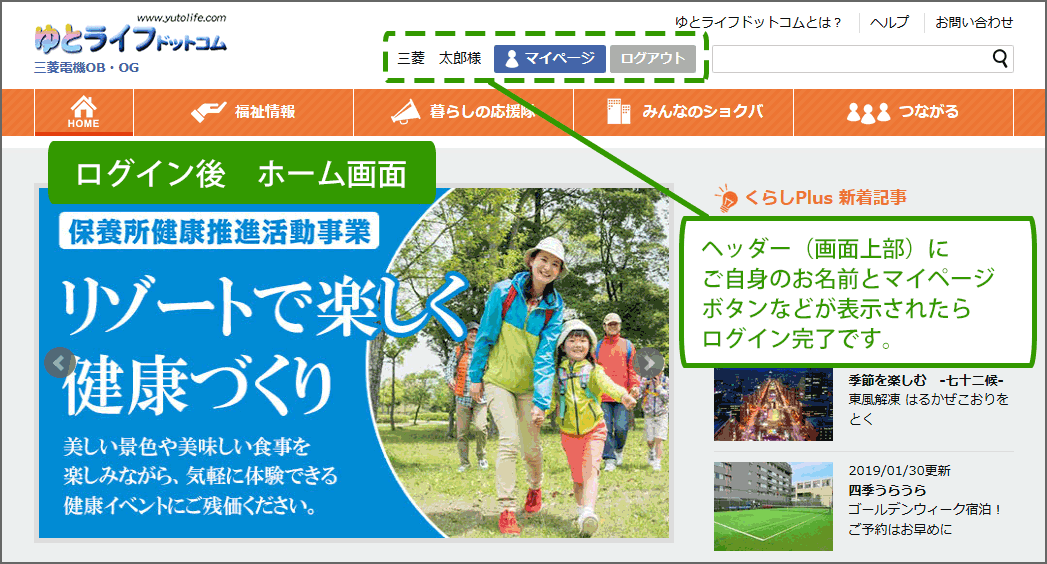The height and width of the screenshot is (564, 1047).
Task: Open the みんなのショクバ menu
Action: (684, 112)
